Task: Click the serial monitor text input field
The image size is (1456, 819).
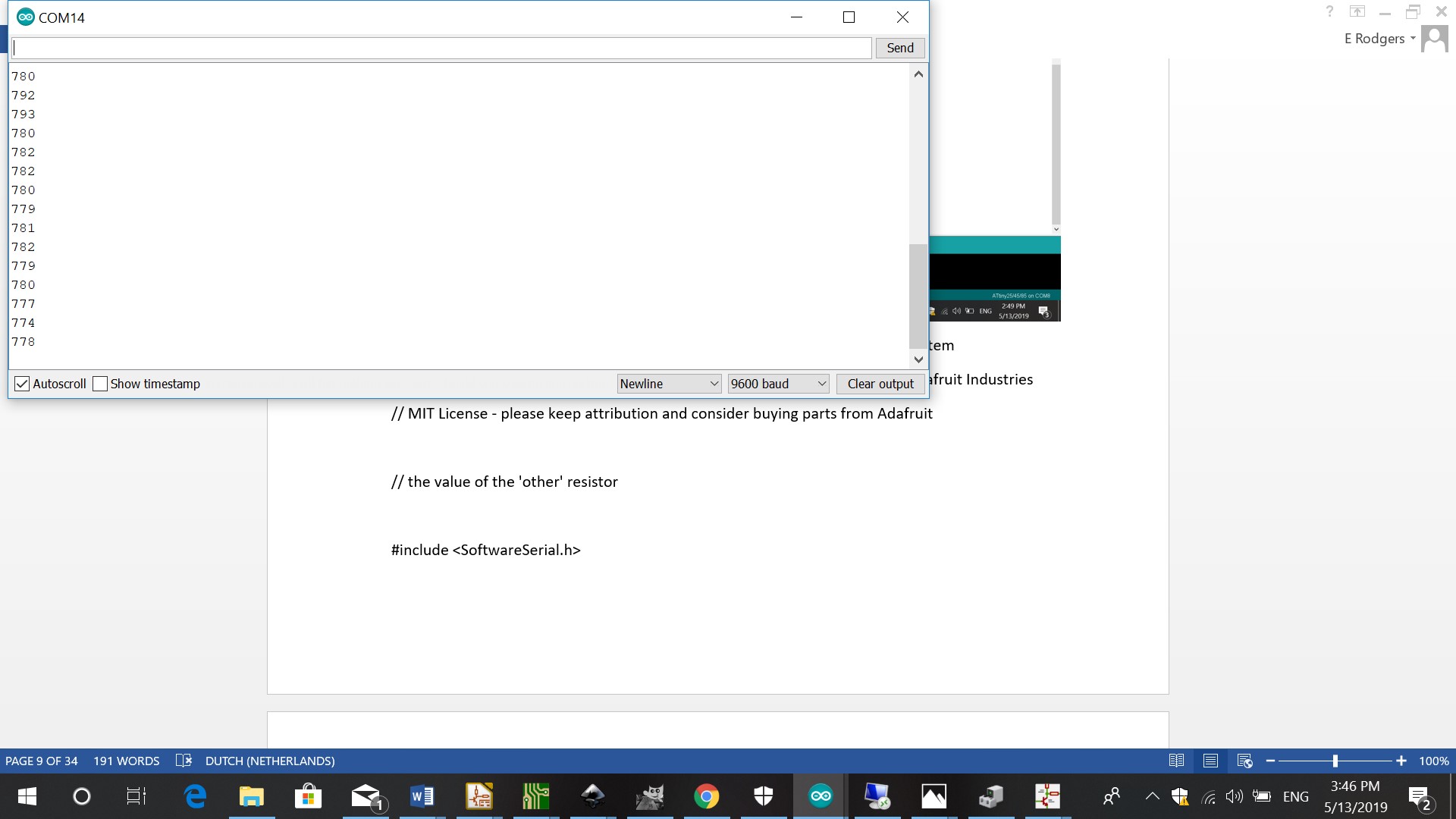Action: (441, 48)
